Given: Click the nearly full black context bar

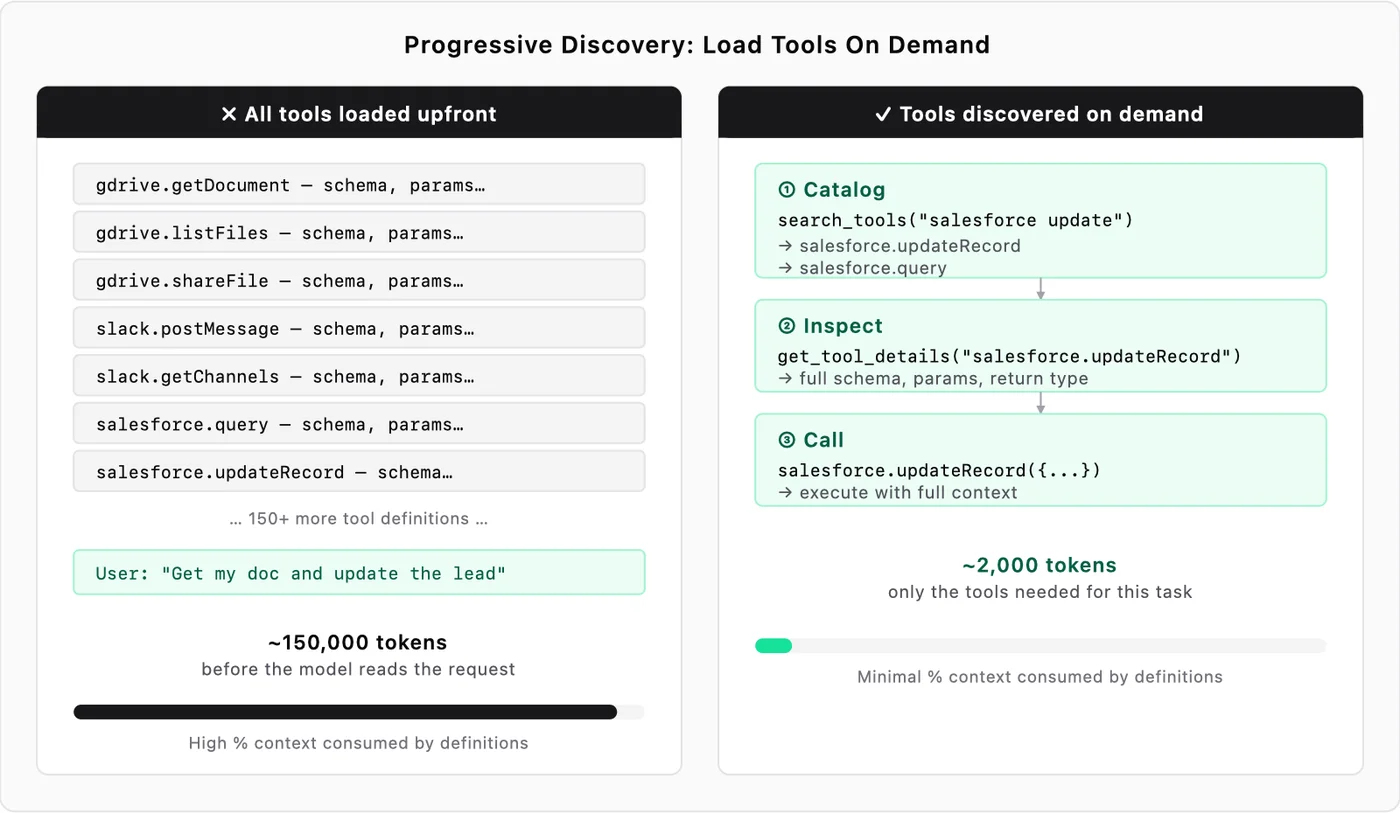Looking at the screenshot, I should [x=345, y=712].
